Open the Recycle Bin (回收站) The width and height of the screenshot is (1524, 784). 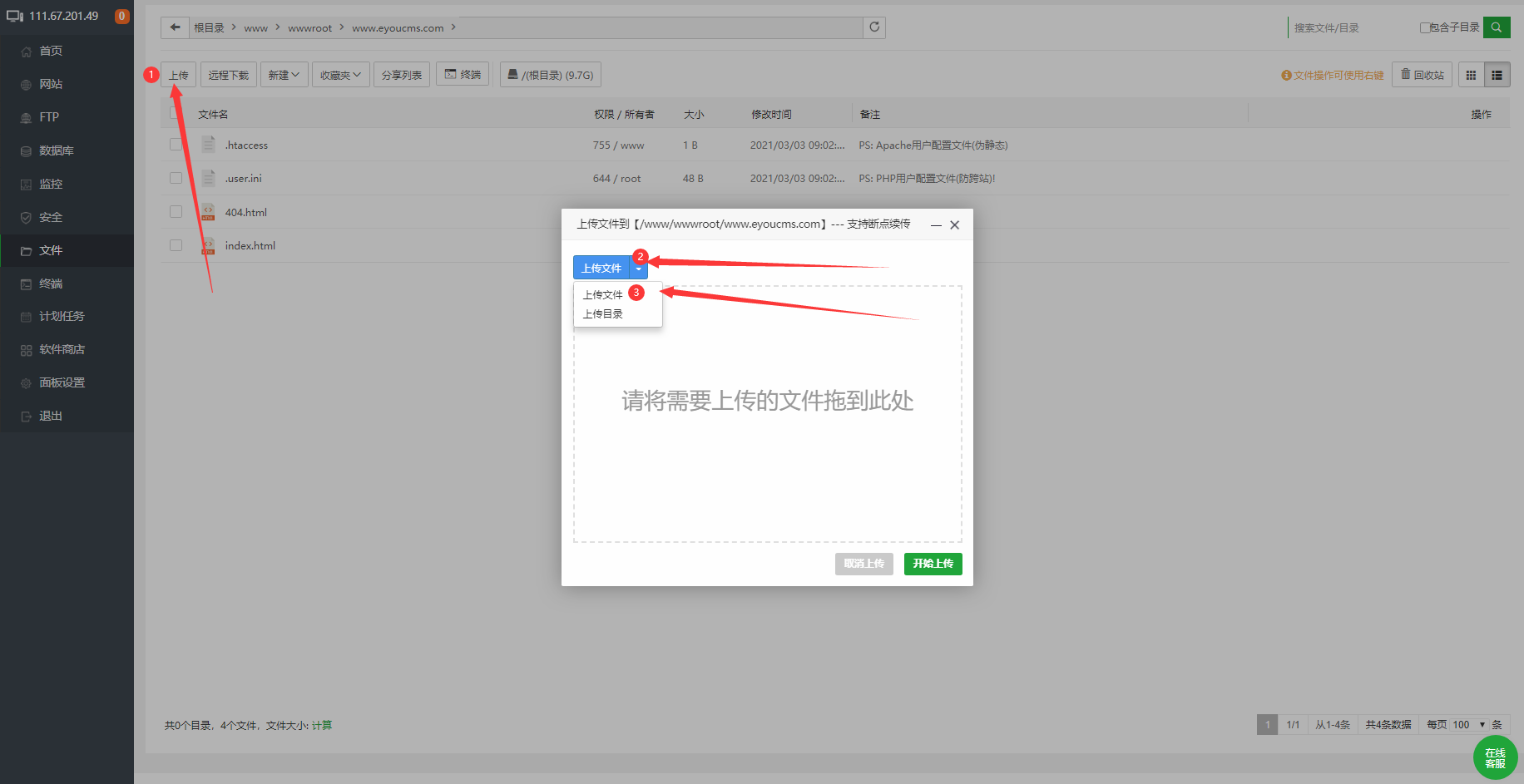point(1423,75)
